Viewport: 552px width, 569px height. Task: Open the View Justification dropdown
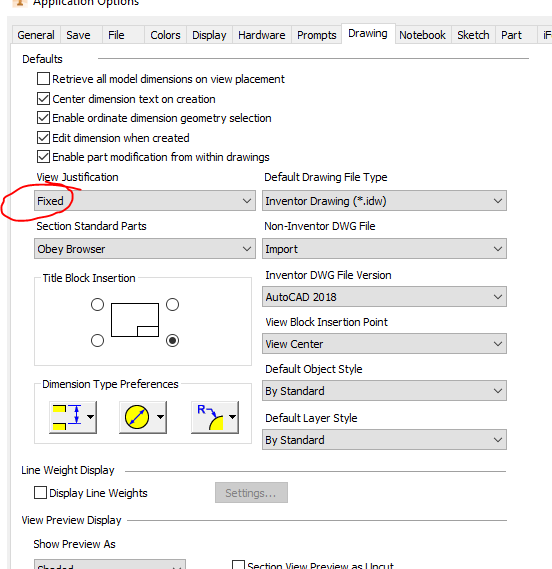click(x=145, y=201)
